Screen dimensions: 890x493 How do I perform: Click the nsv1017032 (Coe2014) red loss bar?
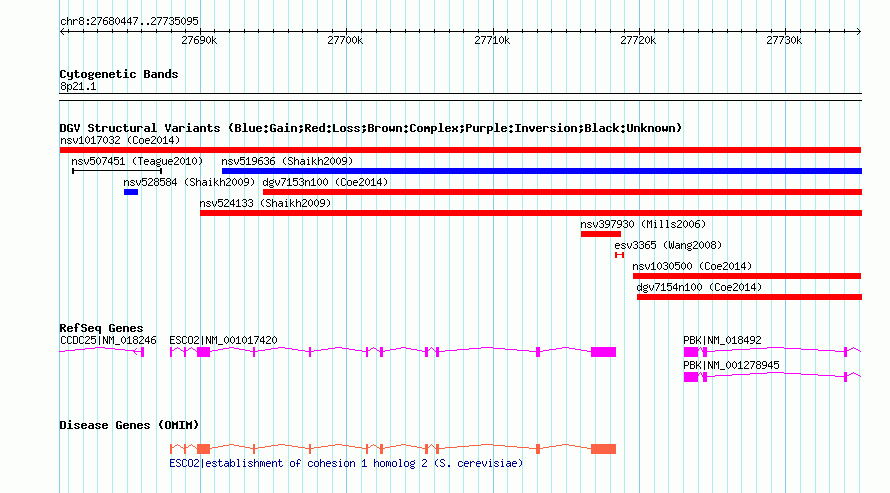pyautogui.click(x=460, y=150)
